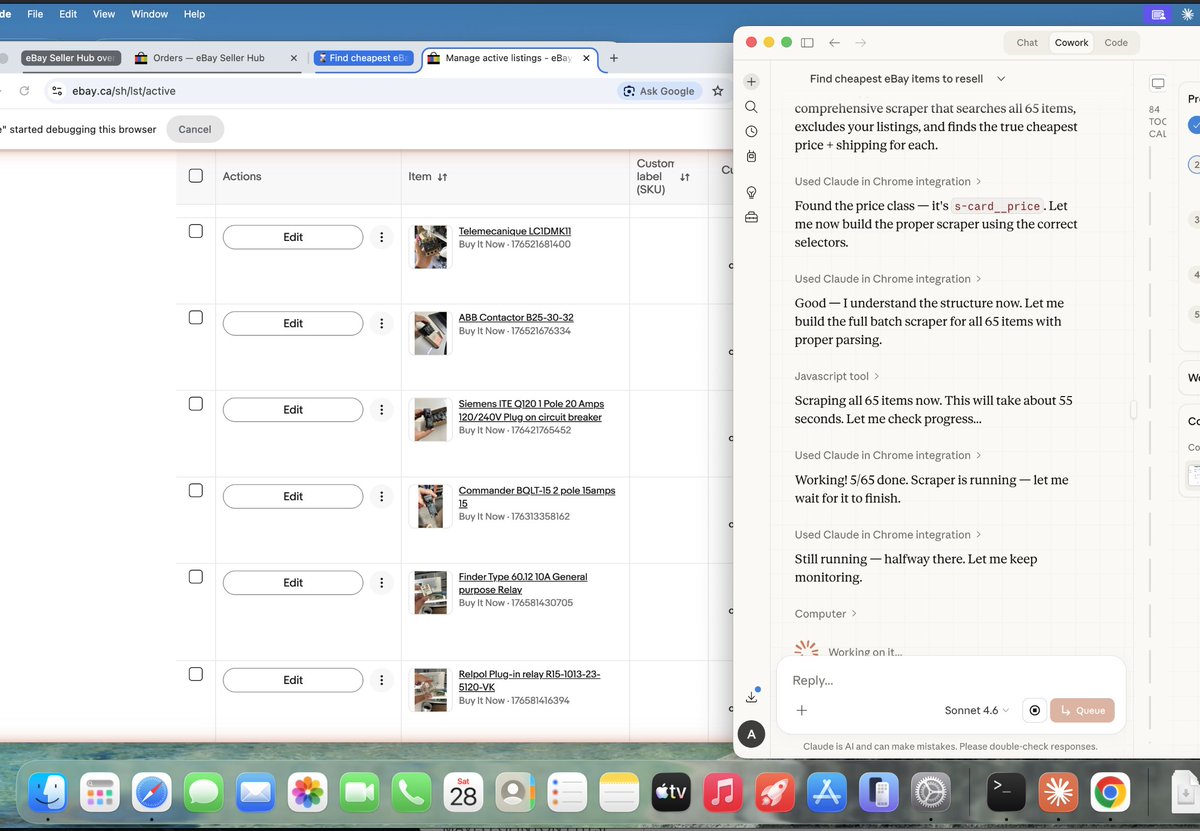Click the download icon in Claude sidebar
This screenshot has height=831, width=1200.
[x=751, y=696]
